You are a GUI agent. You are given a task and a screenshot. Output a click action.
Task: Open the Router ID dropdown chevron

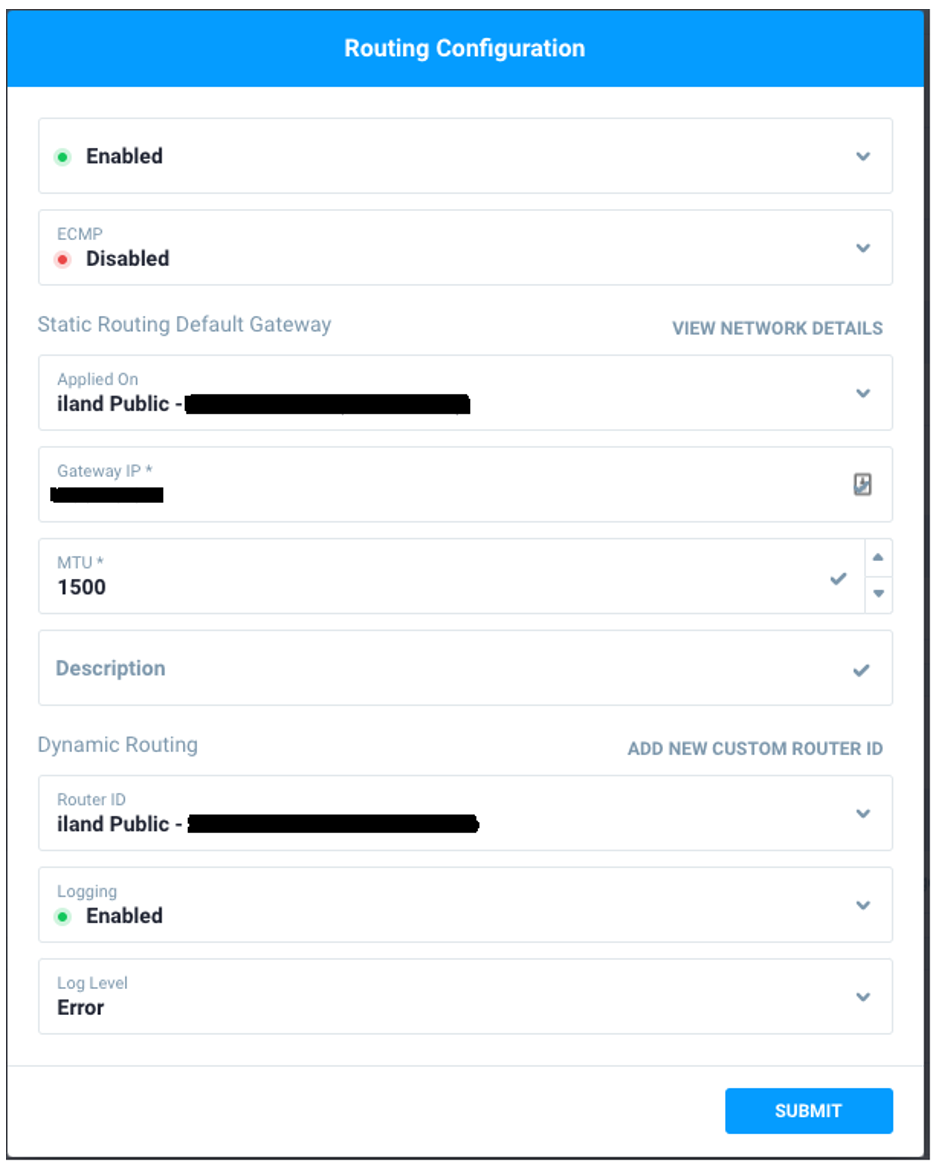pyautogui.click(x=863, y=813)
